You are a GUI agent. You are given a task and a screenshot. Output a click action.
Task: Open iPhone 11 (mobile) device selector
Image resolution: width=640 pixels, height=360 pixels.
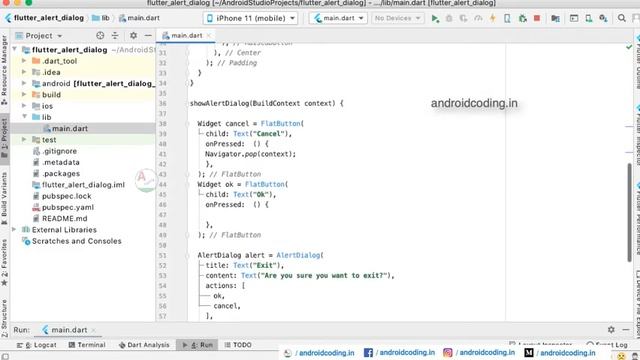(250, 18)
